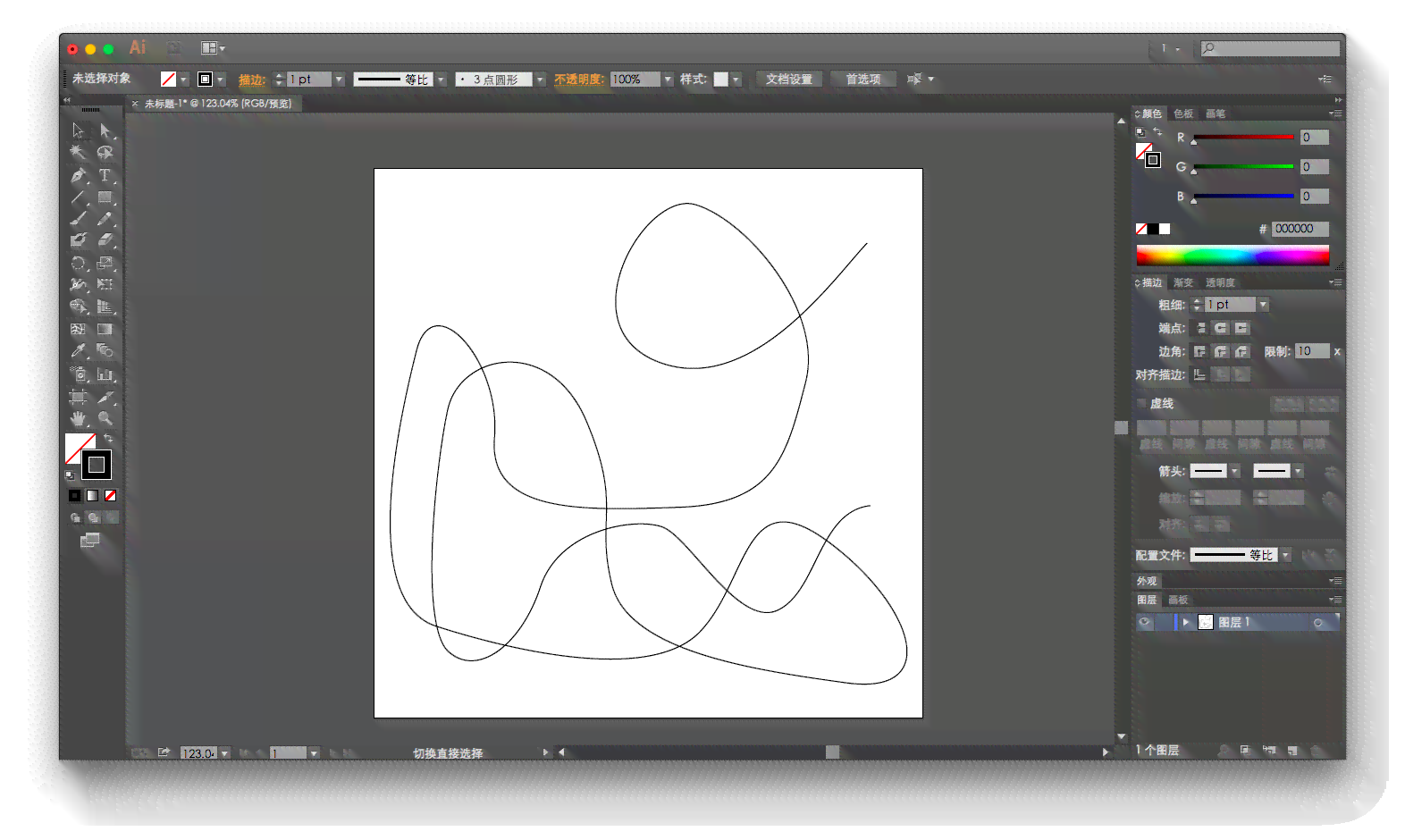Switch to the 透明度 transparency tab

pyautogui.click(x=1220, y=282)
